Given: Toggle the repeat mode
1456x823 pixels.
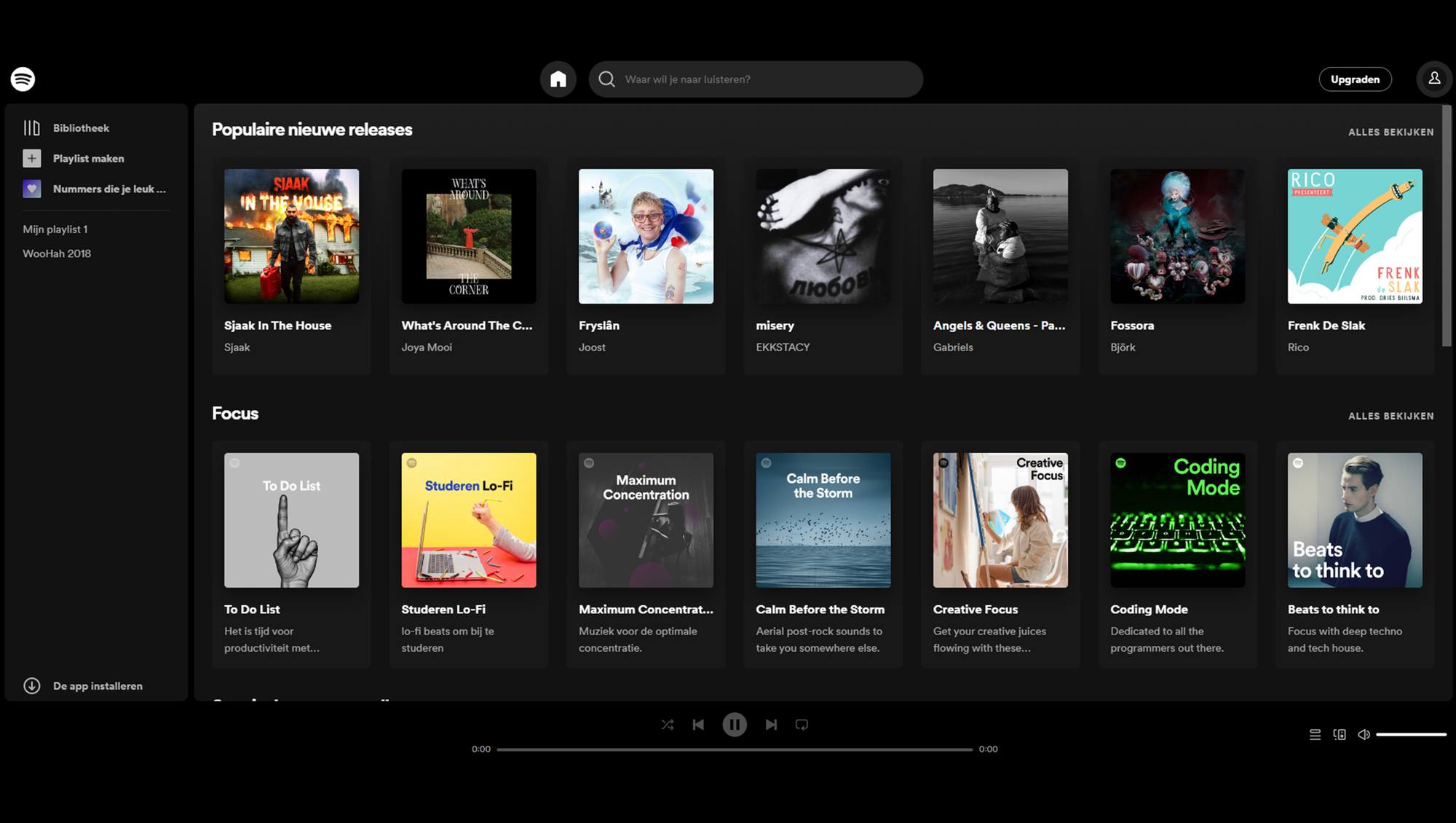Looking at the screenshot, I should [802, 725].
